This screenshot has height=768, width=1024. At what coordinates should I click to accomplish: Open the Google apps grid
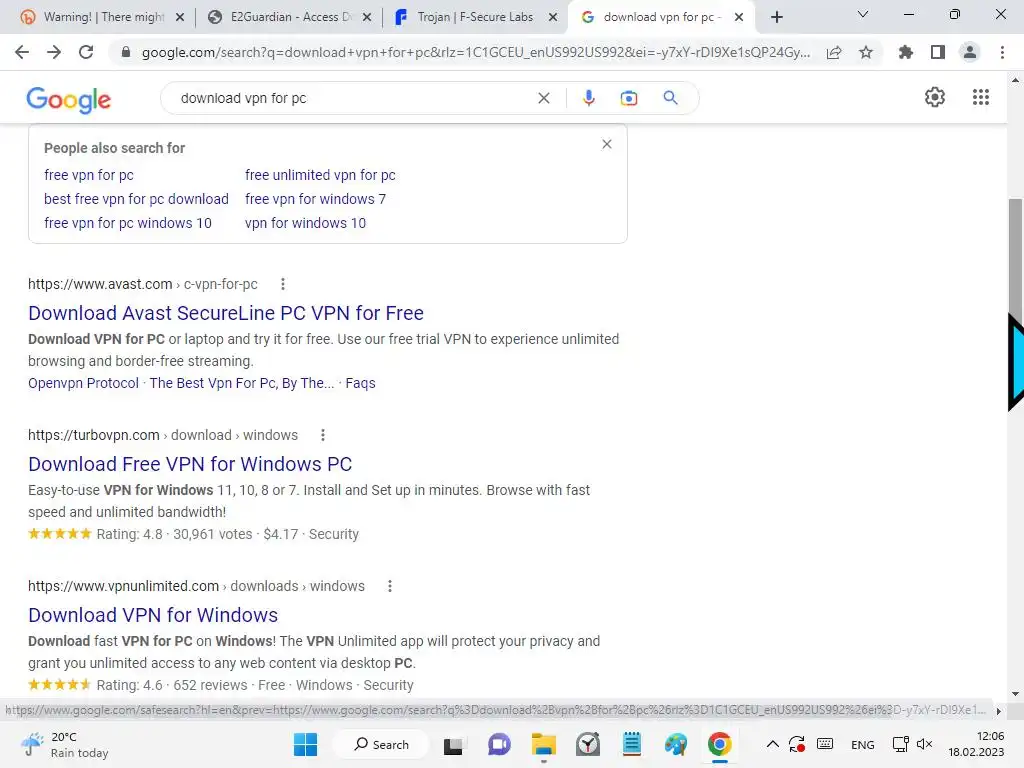click(981, 97)
